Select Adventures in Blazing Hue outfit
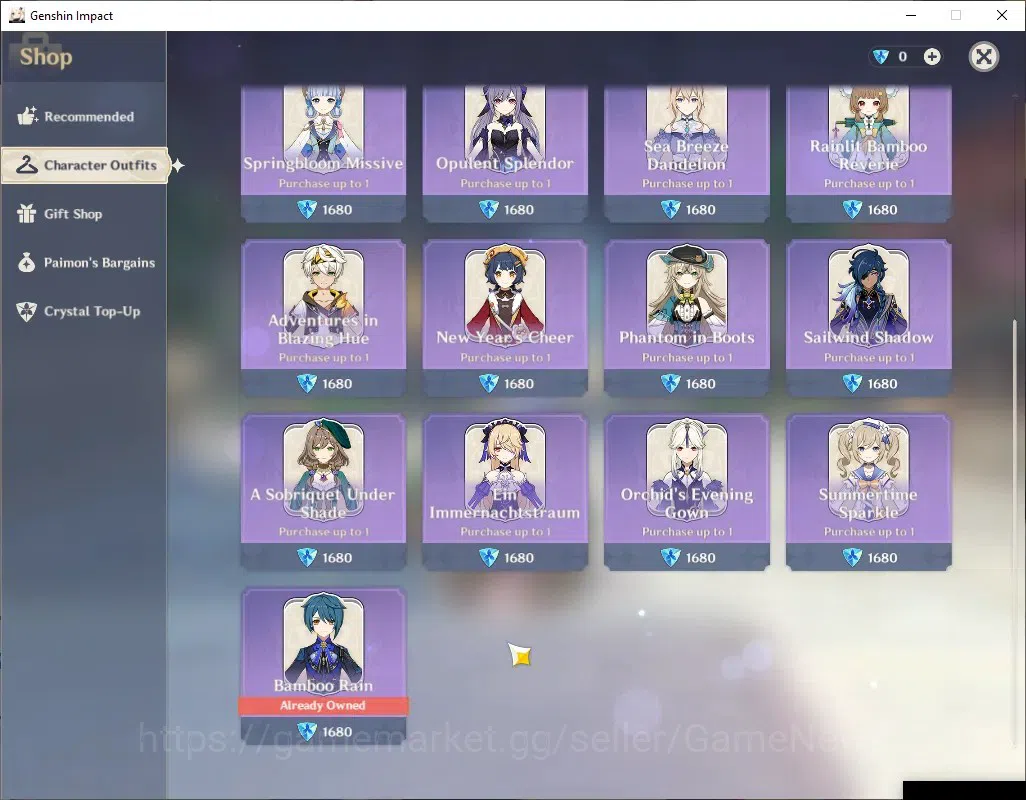Image resolution: width=1026 pixels, height=800 pixels. (x=323, y=318)
